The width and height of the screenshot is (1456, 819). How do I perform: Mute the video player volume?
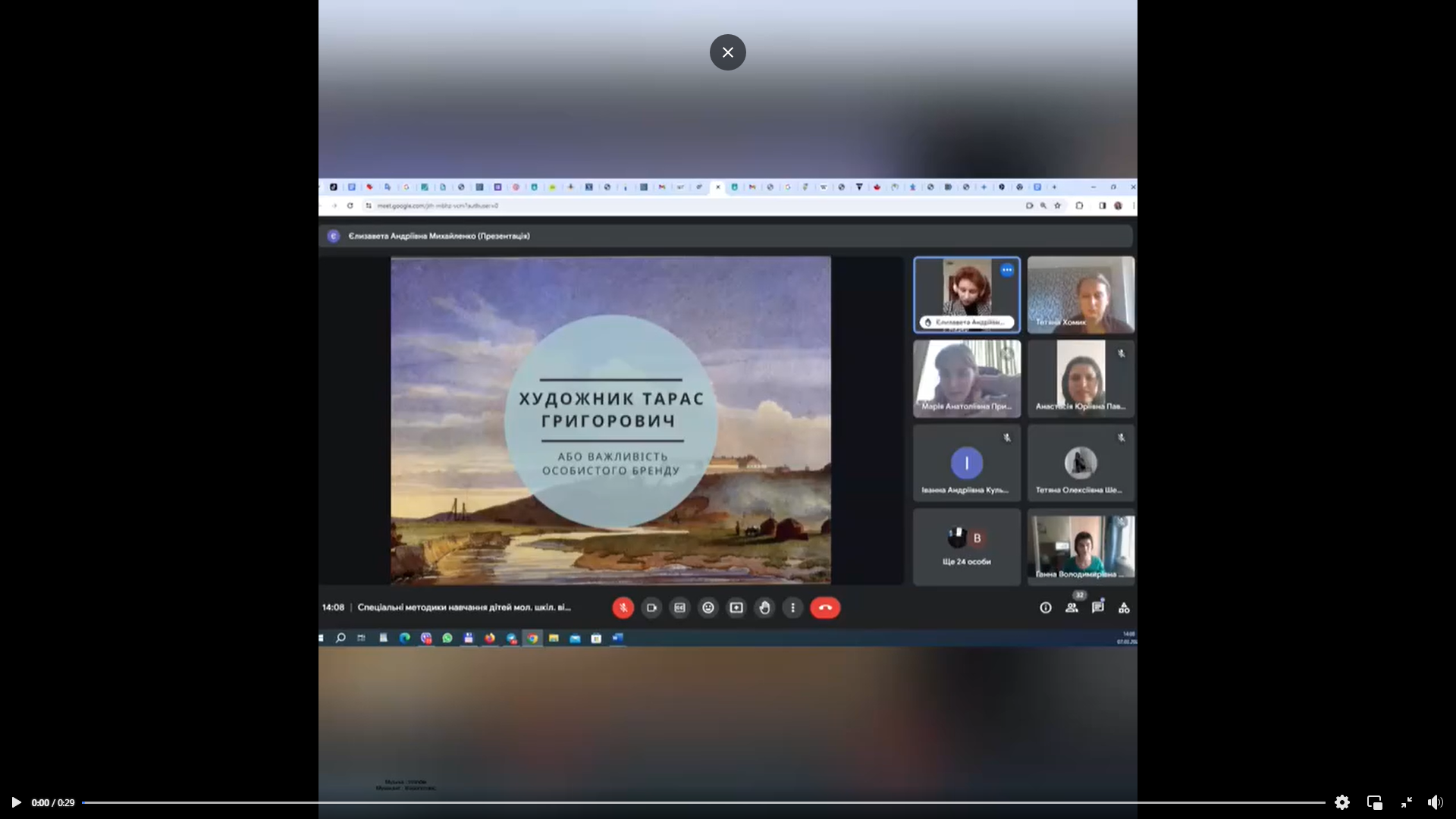coord(1435,802)
